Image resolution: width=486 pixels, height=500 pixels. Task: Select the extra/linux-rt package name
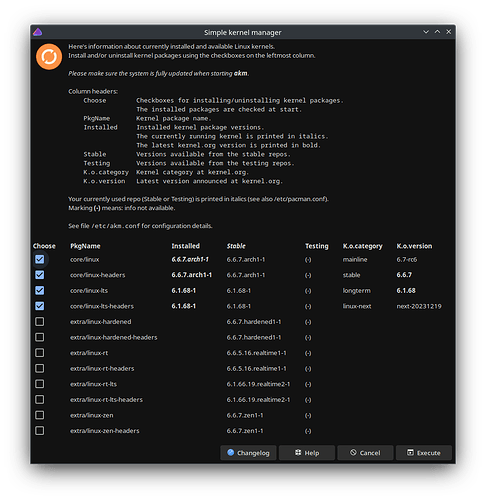coord(89,353)
